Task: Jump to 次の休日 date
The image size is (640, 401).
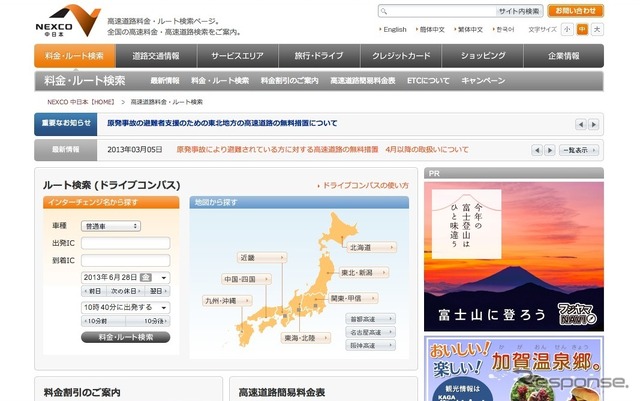Action: pyautogui.click(x=125, y=291)
